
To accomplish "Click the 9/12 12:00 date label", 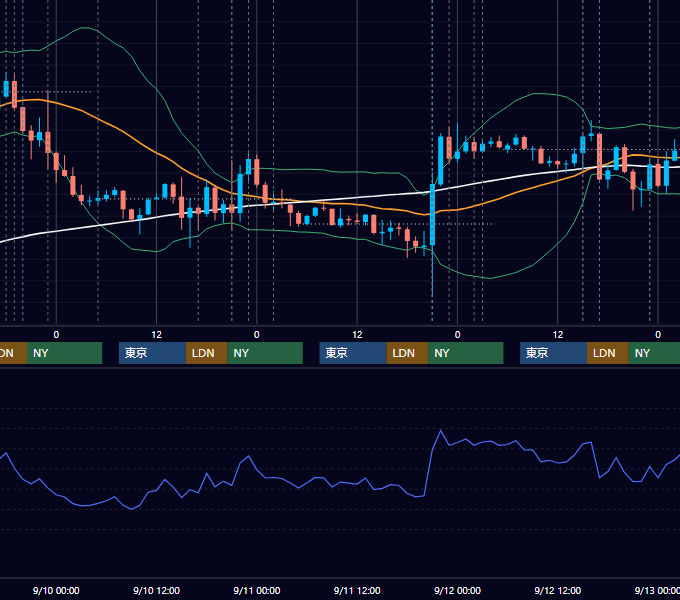I will [x=558, y=590].
